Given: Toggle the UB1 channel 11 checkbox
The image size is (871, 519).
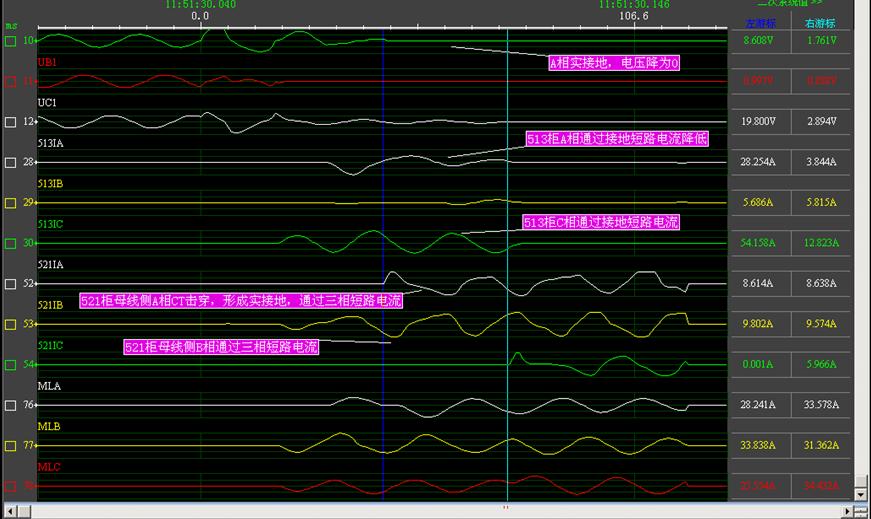Looking at the screenshot, I should [10, 81].
